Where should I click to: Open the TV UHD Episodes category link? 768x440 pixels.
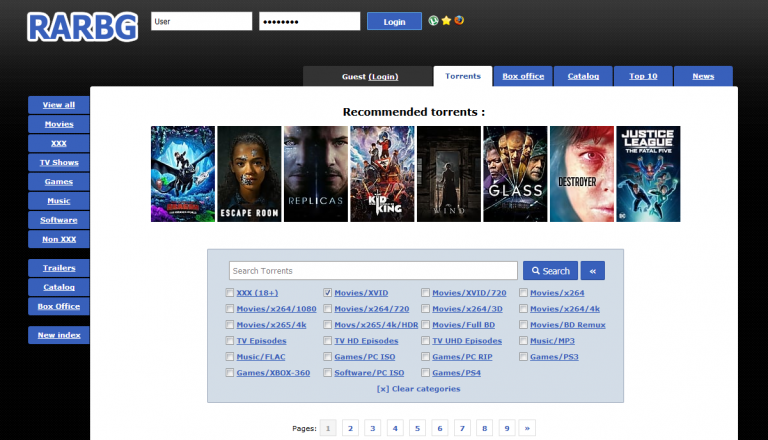(467, 341)
